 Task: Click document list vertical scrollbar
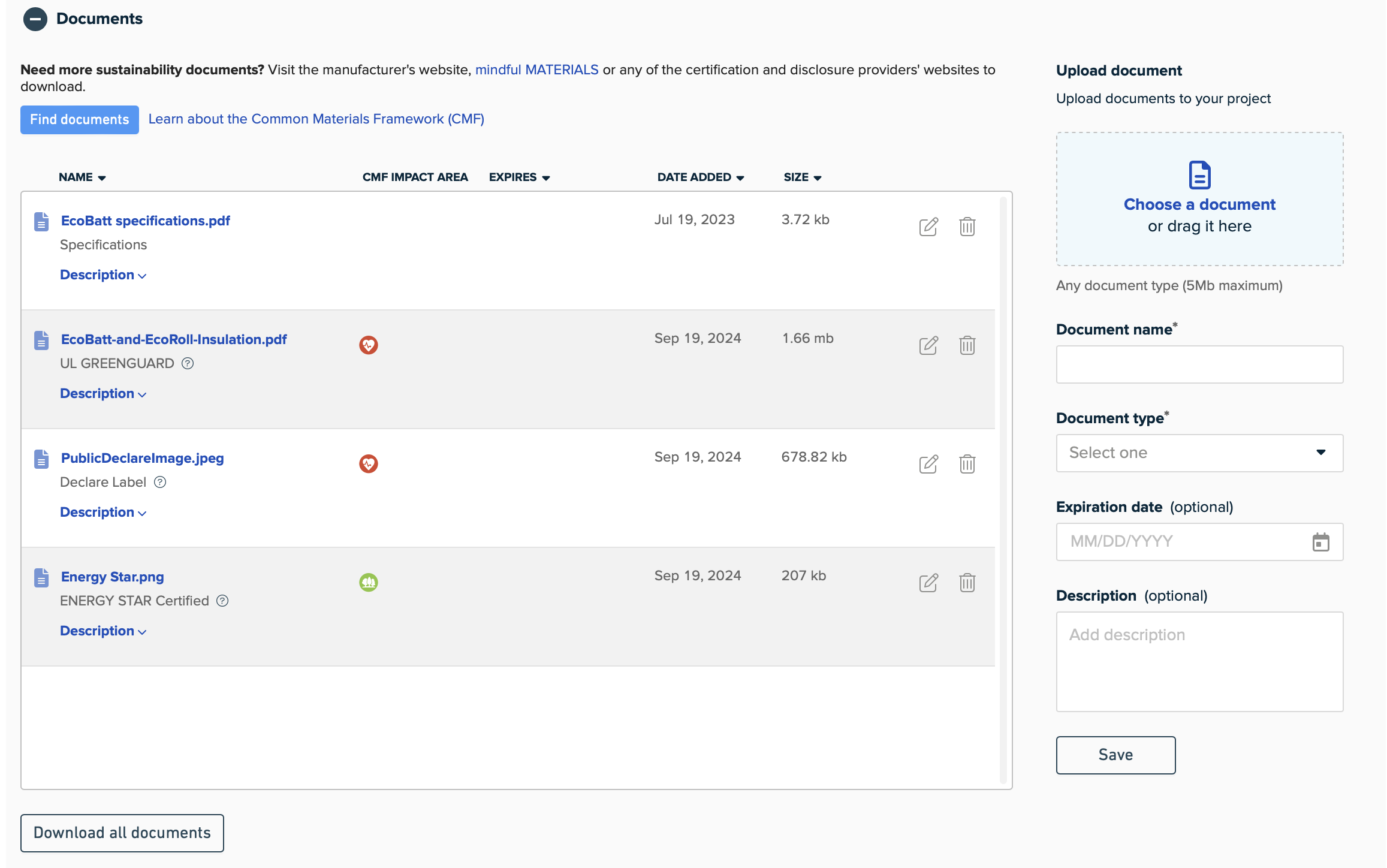pos(1003,490)
